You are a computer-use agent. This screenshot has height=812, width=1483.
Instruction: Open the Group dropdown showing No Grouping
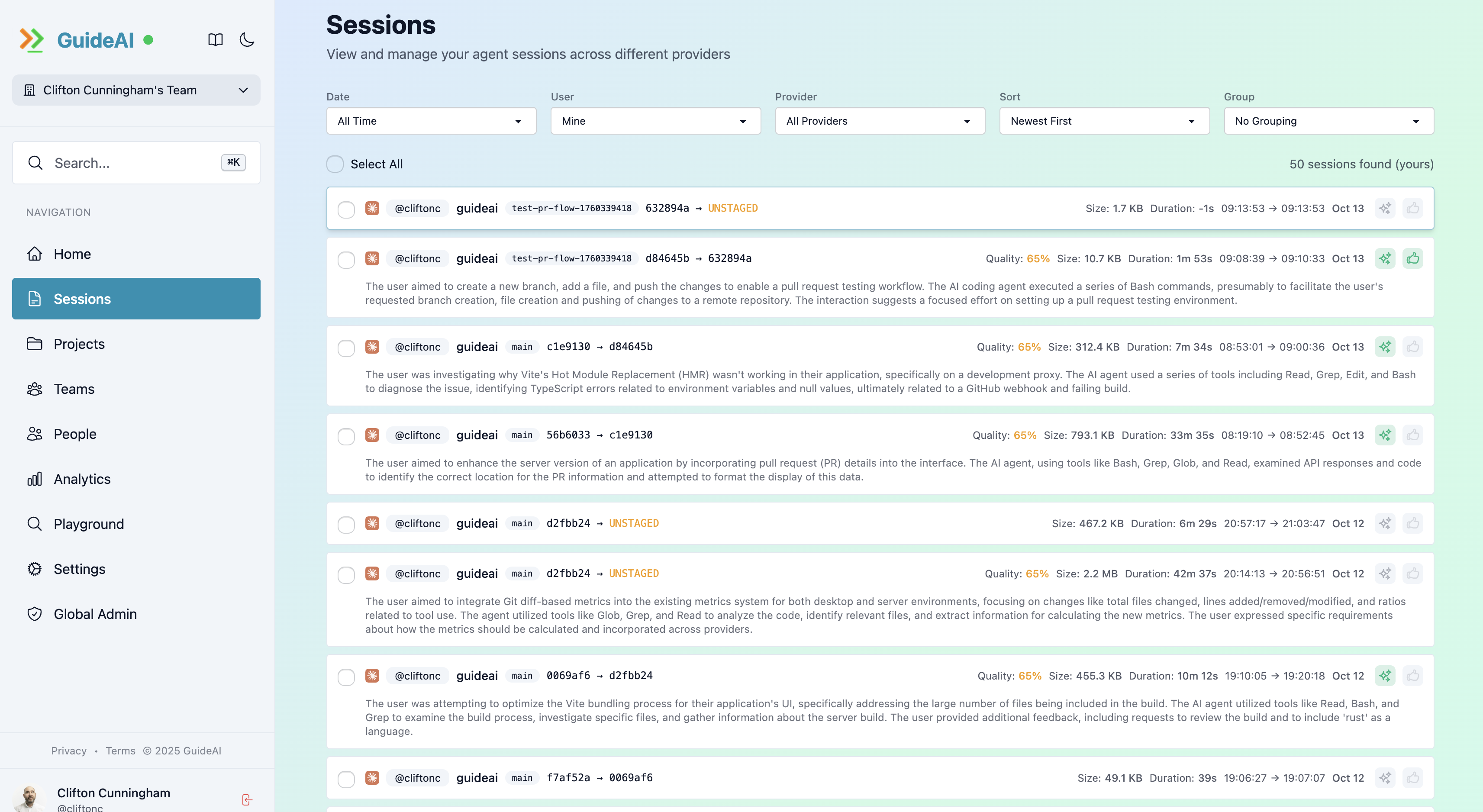click(1328, 121)
